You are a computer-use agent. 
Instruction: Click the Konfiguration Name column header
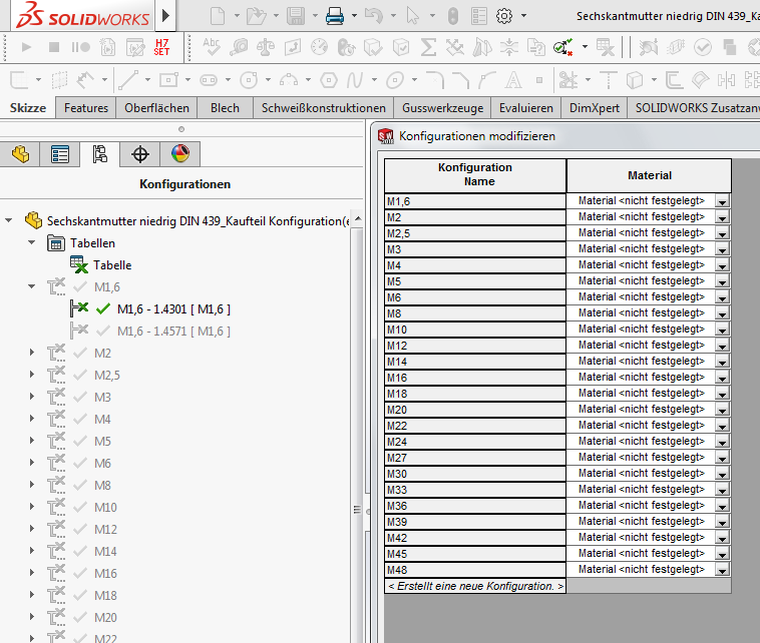pos(475,174)
